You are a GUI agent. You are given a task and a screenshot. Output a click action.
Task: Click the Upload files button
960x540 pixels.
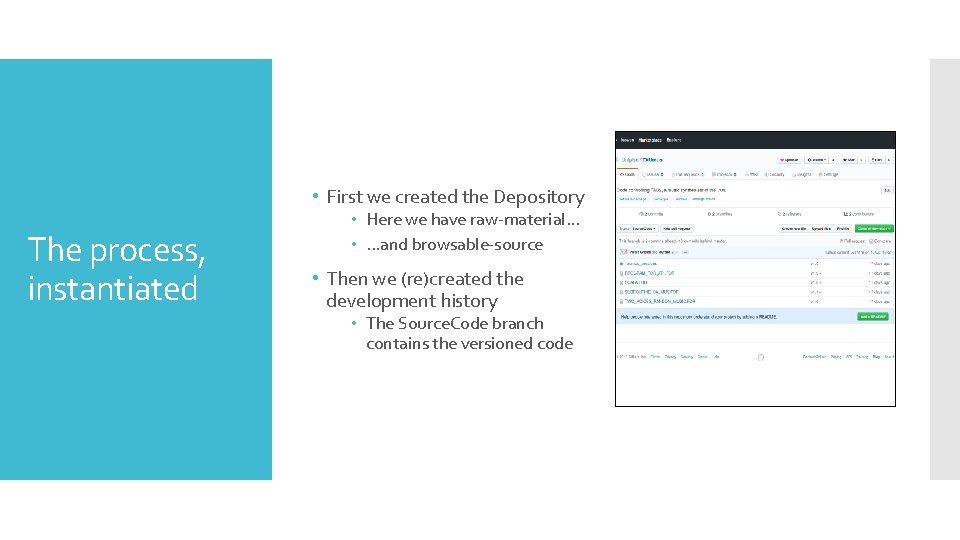822,229
